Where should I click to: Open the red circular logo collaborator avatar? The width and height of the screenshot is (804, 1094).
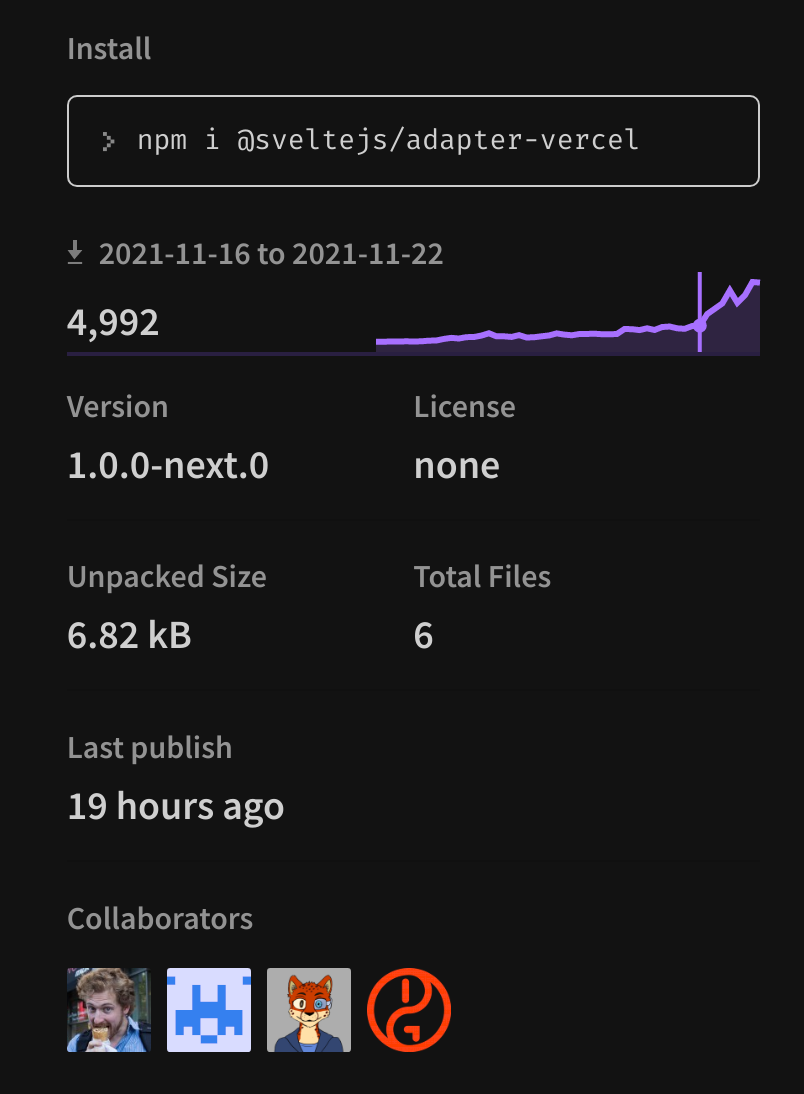pos(409,1010)
